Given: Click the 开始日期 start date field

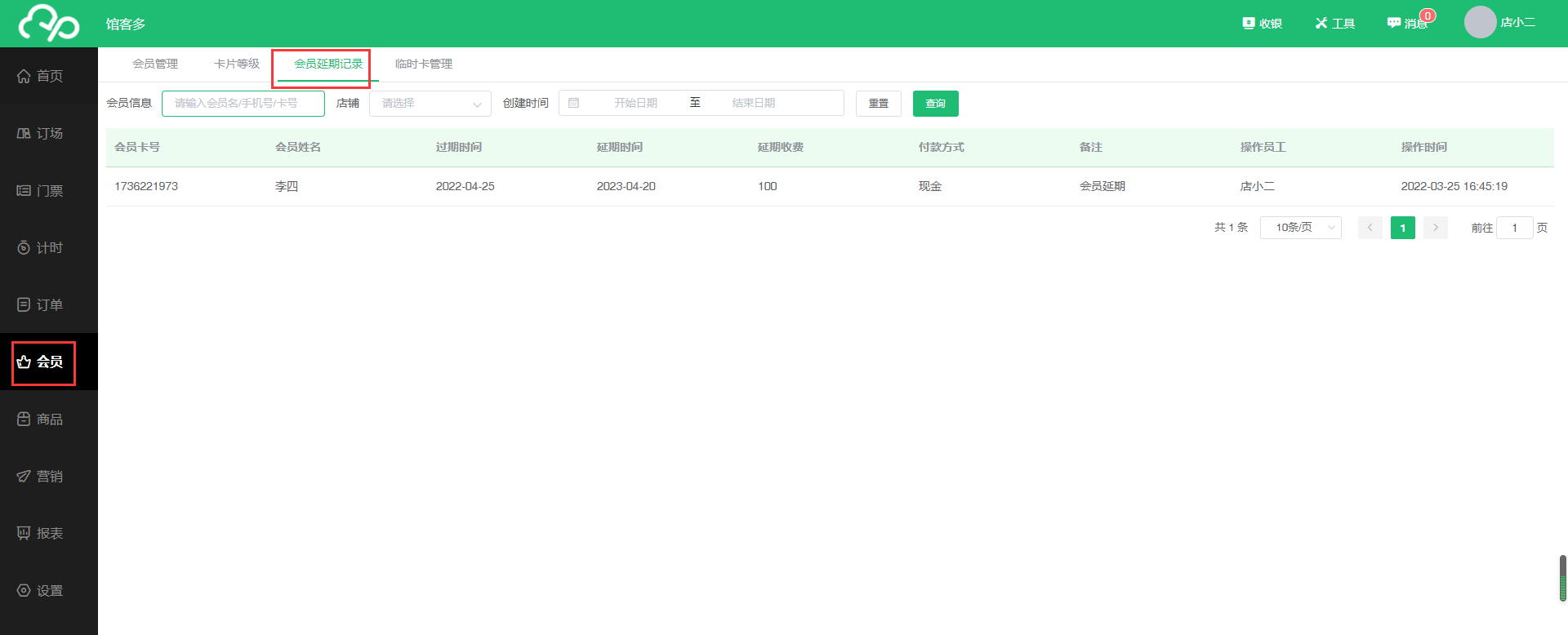Looking at the screenshot, I should click(x=636, y=103).
